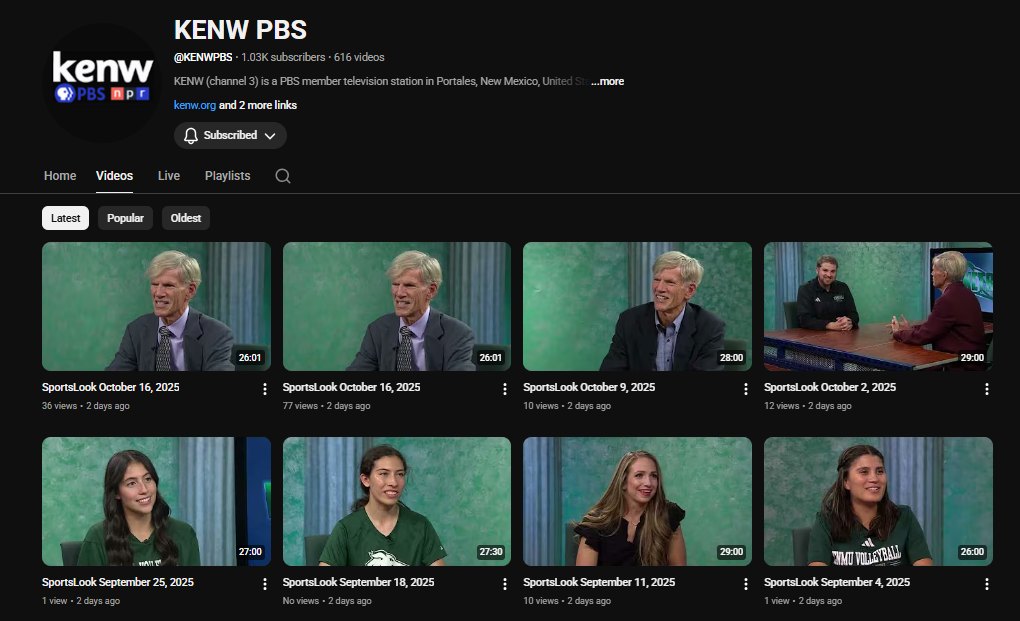The image size is (1020, 621).
Task: Play the SportsLook October 9, 2025 thumbnail
Action: tap(638, 306)
